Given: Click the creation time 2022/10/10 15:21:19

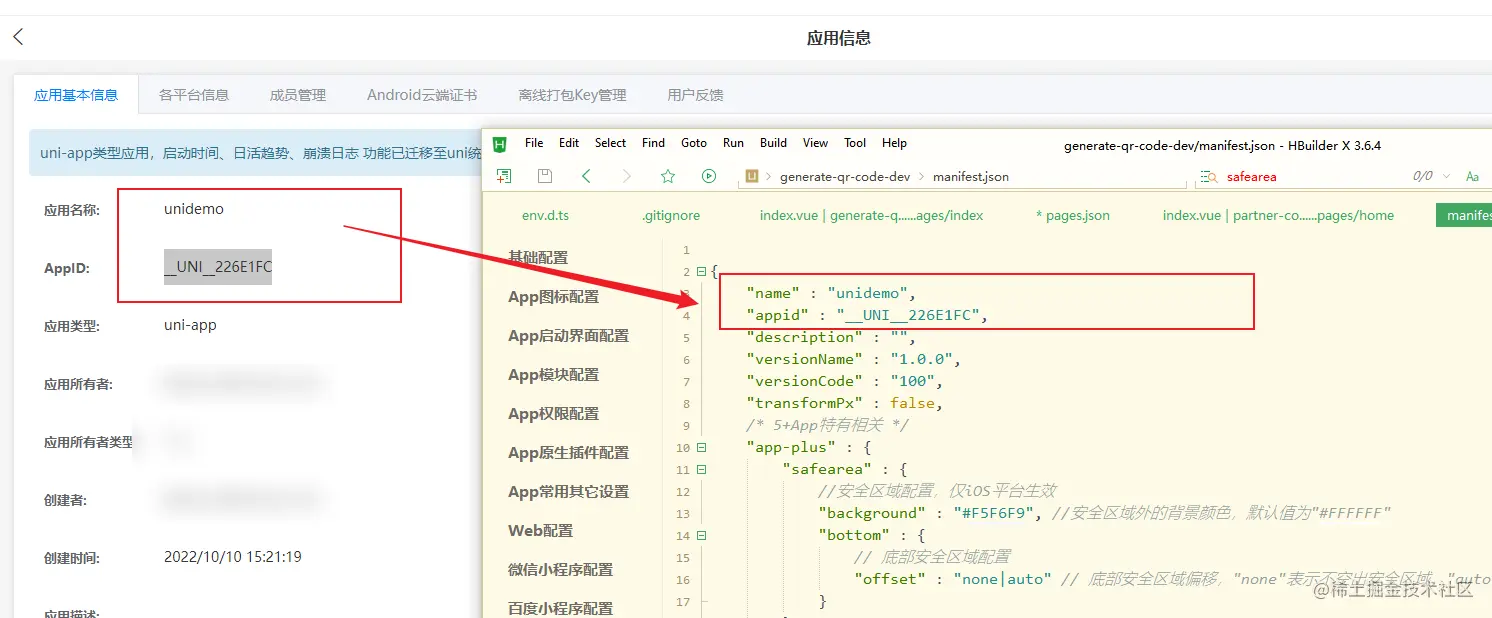Looking at the screenshot, I should tap(233, 557).
